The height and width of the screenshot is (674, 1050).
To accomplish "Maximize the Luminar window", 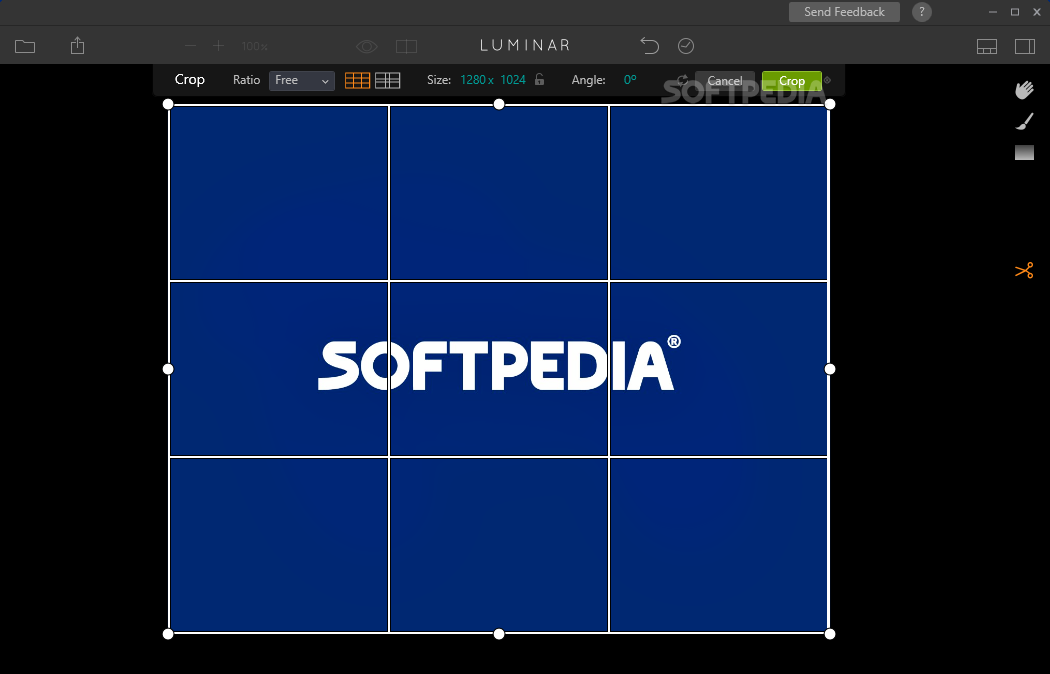I will point(1015,12).
